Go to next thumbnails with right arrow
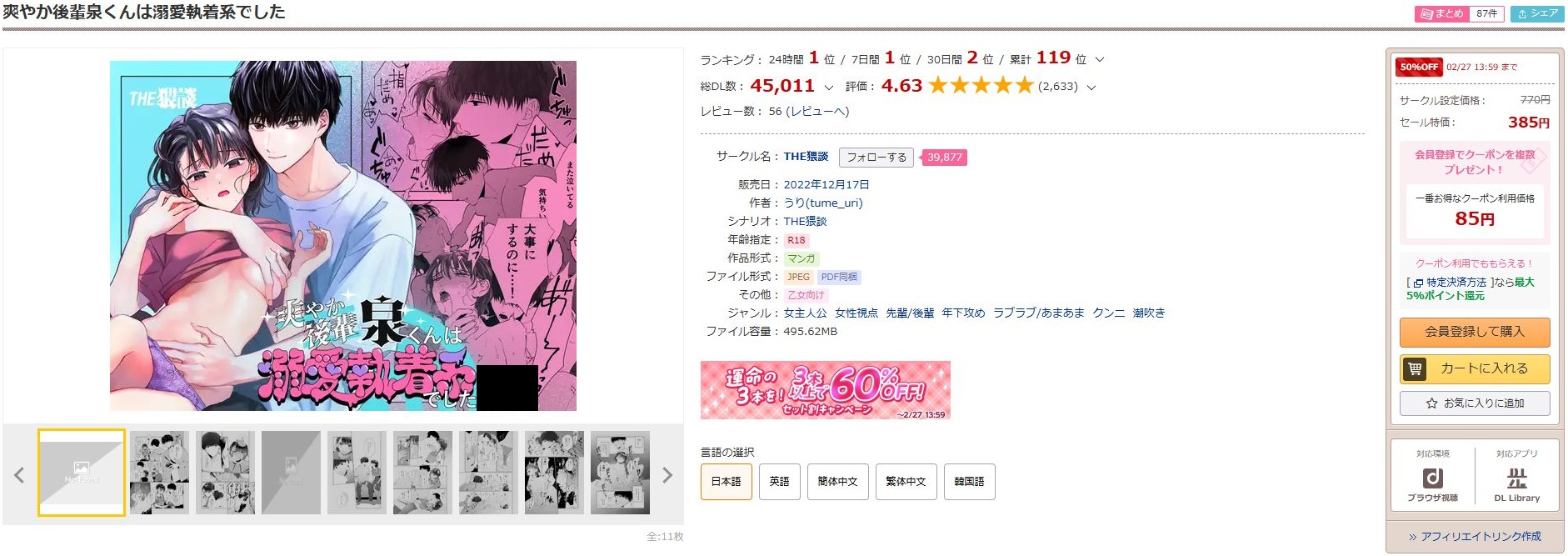1568x556 pixels. (667, 475)
